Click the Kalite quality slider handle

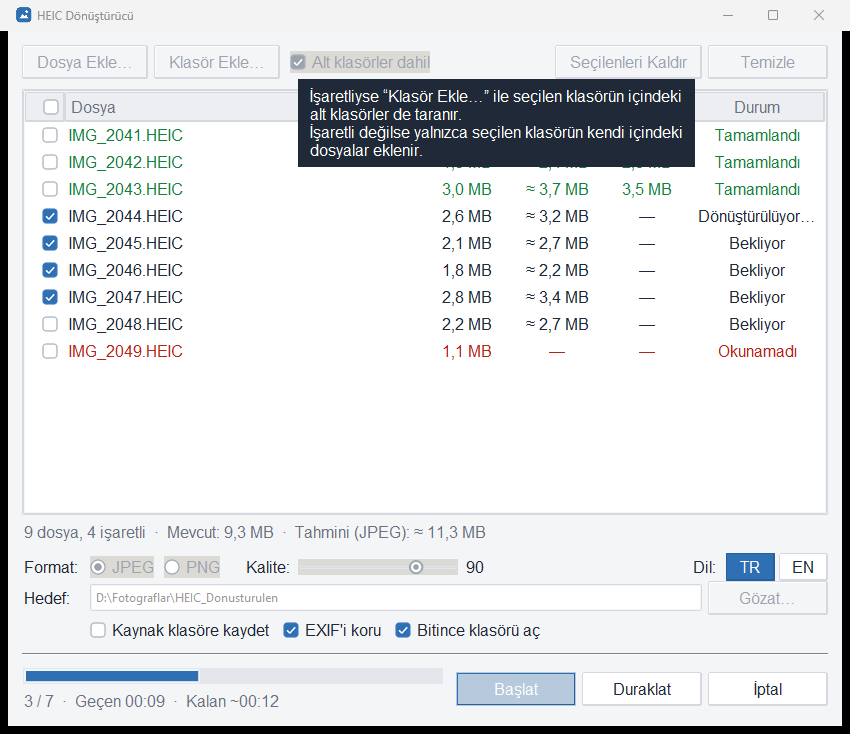416,567
